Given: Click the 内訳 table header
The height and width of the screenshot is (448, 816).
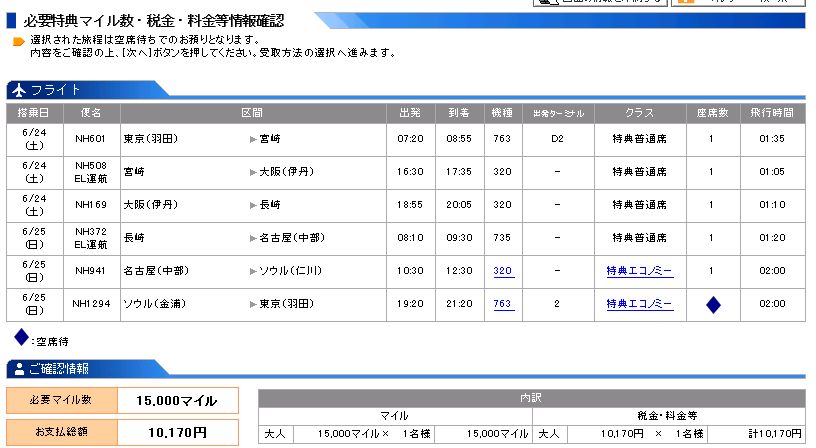Looking at the screenshot, I should 531,398.
